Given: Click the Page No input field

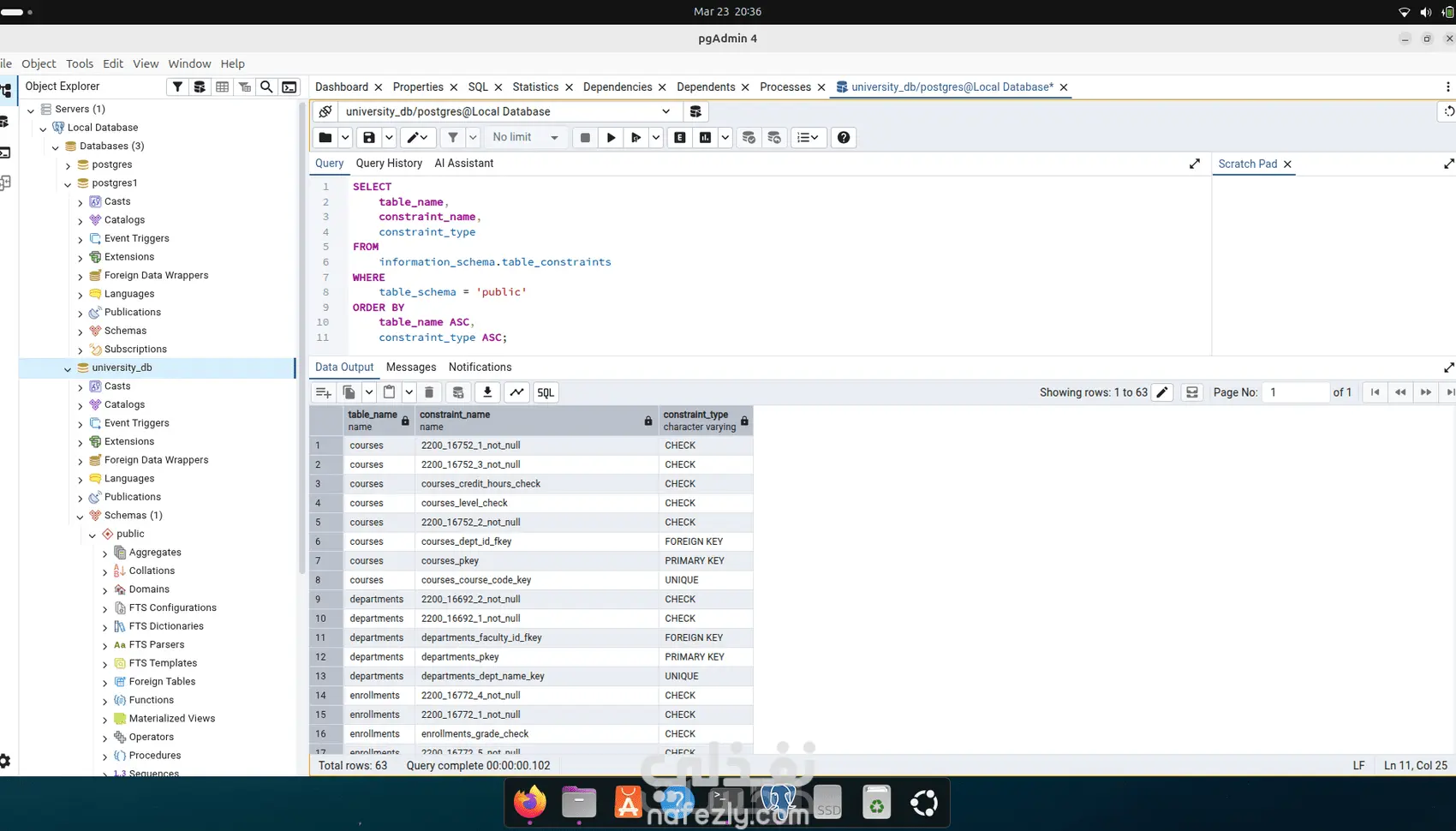Looking at the screenshot, I should [1295, 392].
